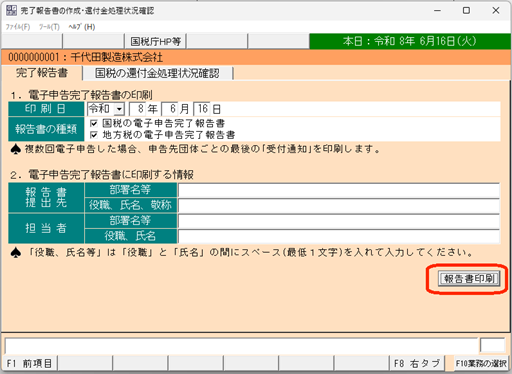Click the wide message bar at bottom
This screenshot has width=512, height=374.
coord(241,345)
